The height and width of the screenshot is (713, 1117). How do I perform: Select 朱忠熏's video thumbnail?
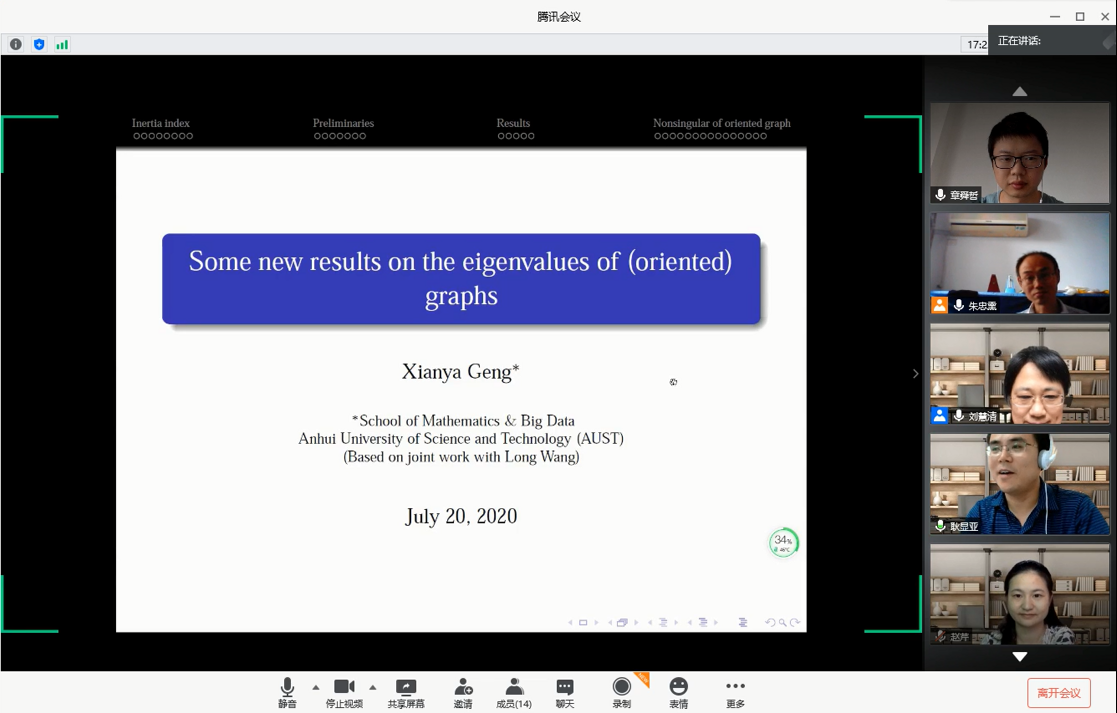(1019, 262)
